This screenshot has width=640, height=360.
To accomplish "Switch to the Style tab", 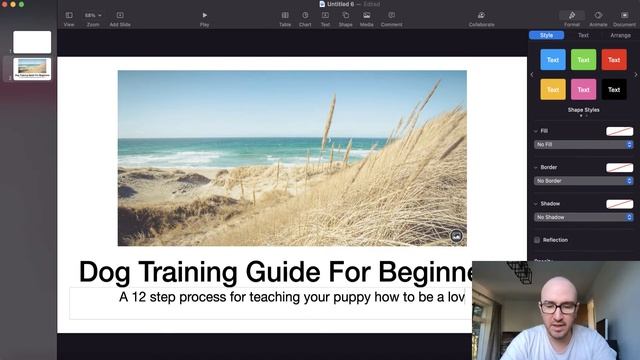I will click(x=547, y=36).
